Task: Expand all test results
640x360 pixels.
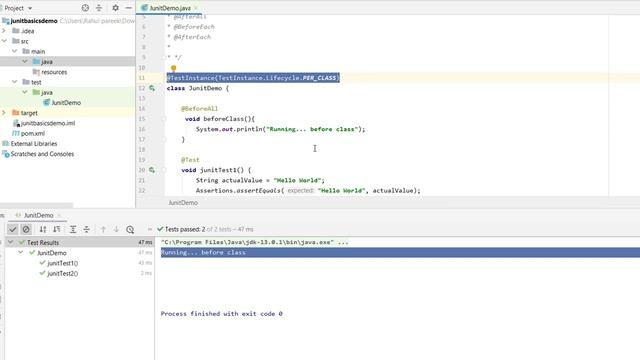Action: [x=73, y=229]
